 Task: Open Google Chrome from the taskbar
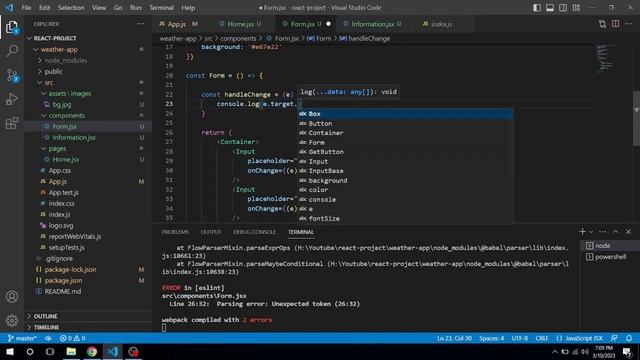coord(92,352)
